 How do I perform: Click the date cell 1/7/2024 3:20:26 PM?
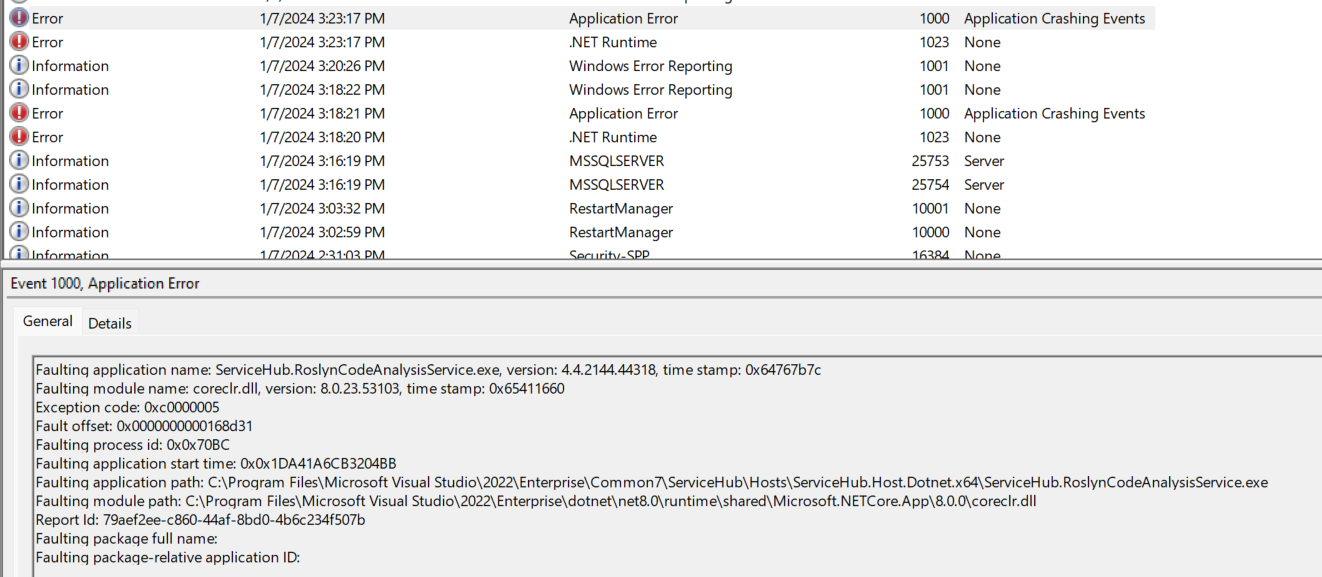[322, 66]
